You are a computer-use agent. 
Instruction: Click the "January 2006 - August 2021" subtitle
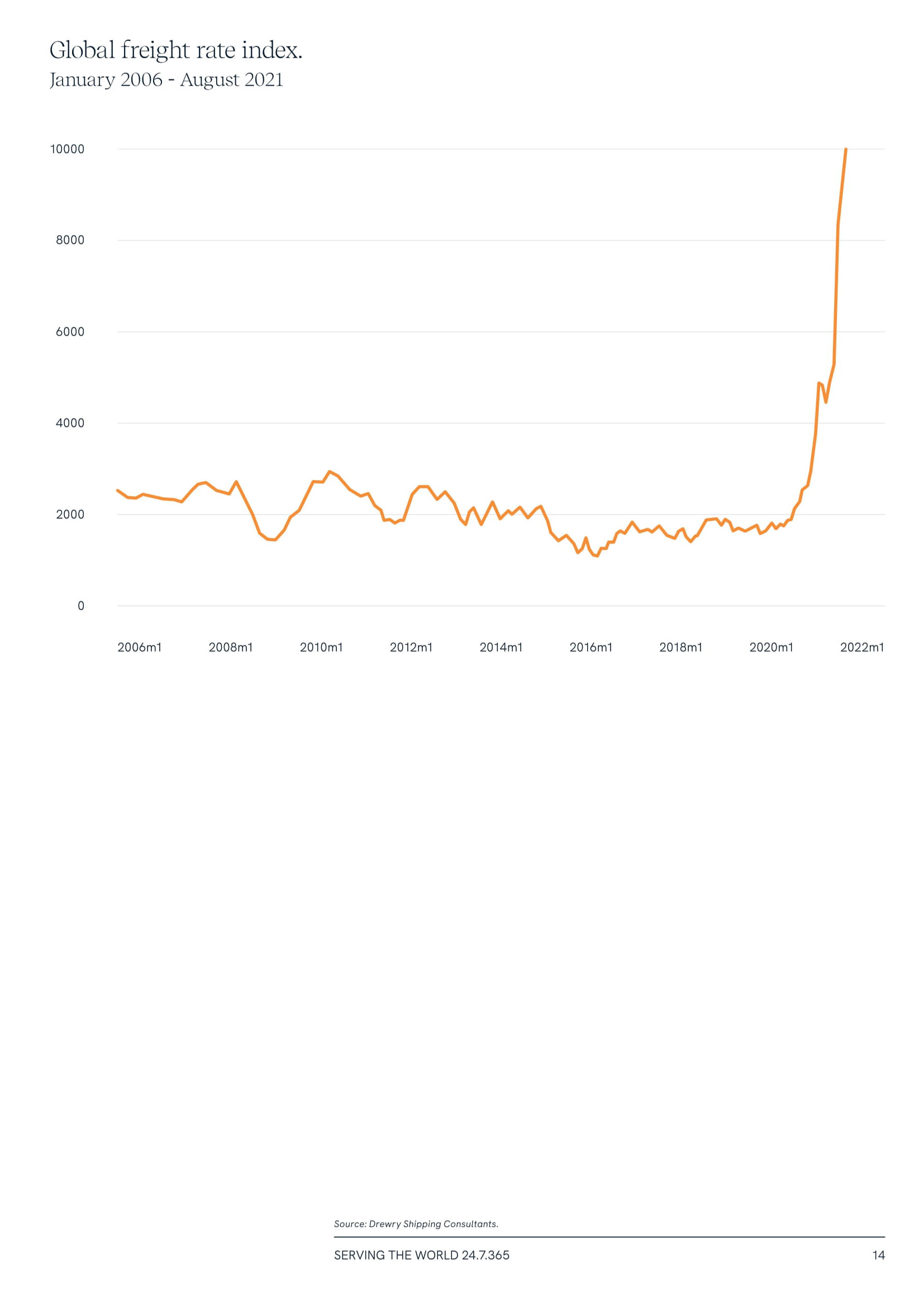tap(166, 80)
